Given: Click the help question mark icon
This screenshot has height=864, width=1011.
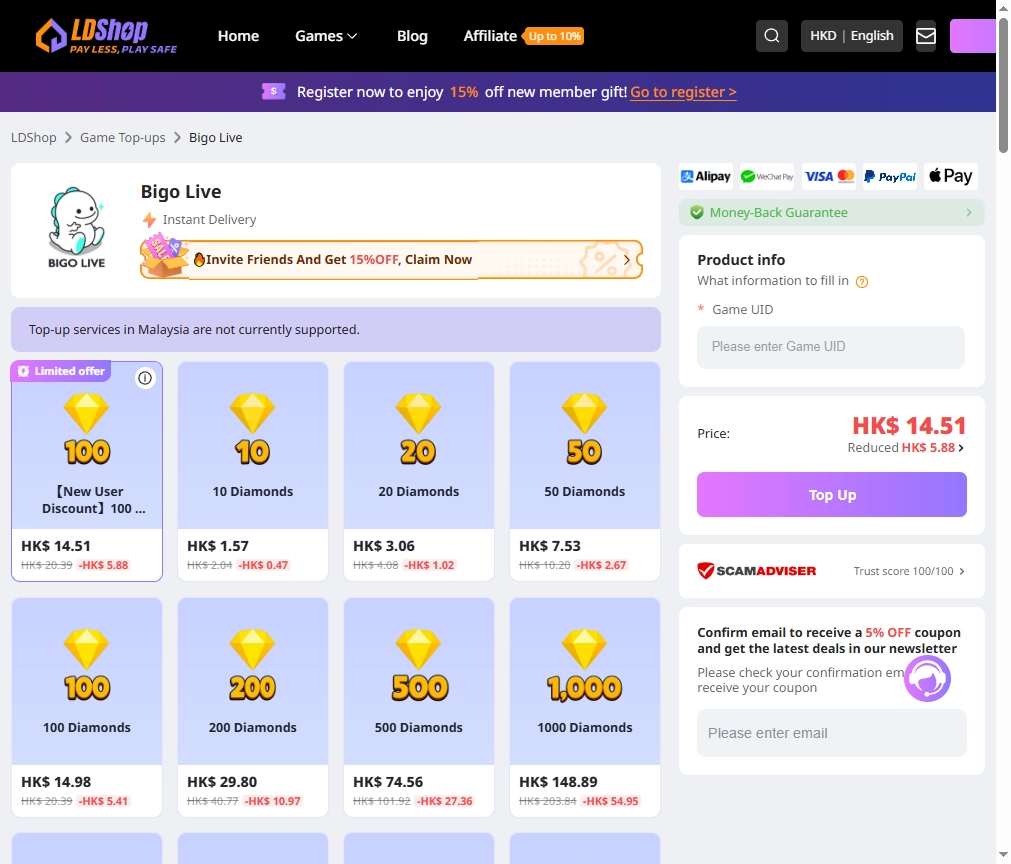Looking at the screenshot, I should tap(861, 282).
